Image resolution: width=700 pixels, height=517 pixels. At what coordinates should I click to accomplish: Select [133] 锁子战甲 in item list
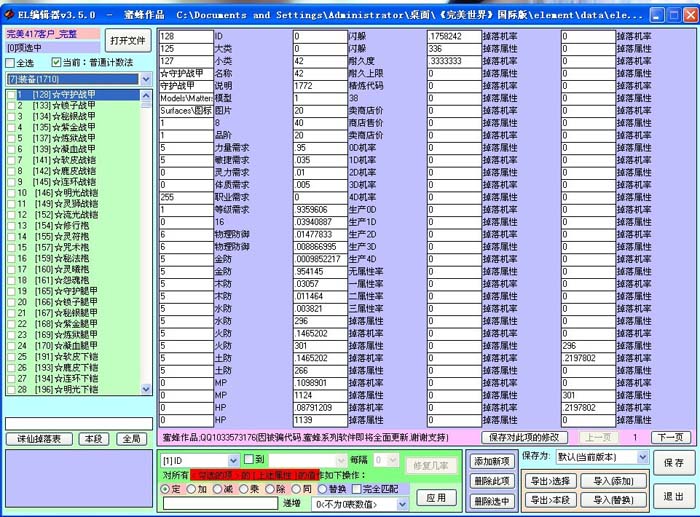[x=65, y=105]
